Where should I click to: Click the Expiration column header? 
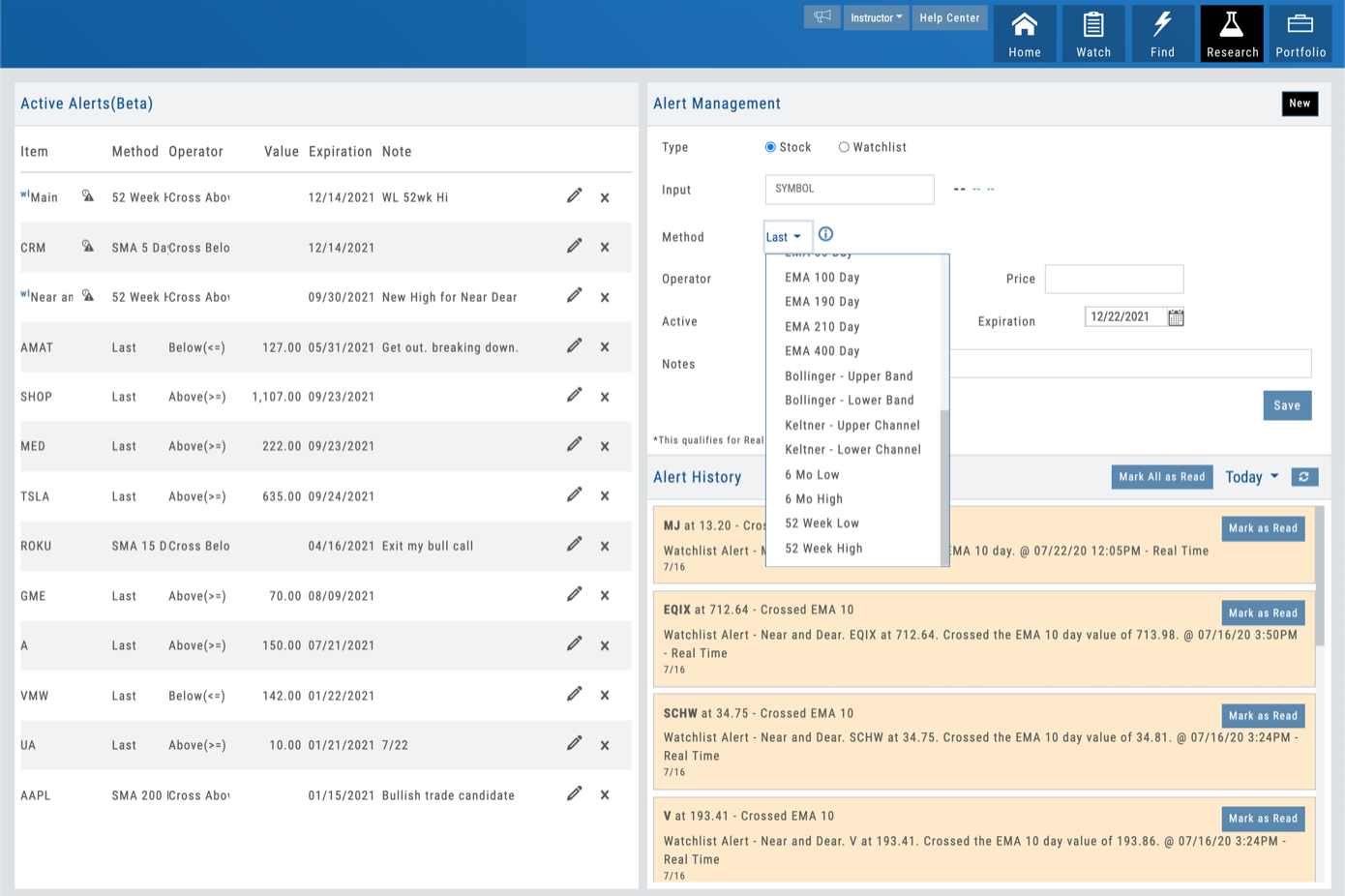tap(341, 152)
